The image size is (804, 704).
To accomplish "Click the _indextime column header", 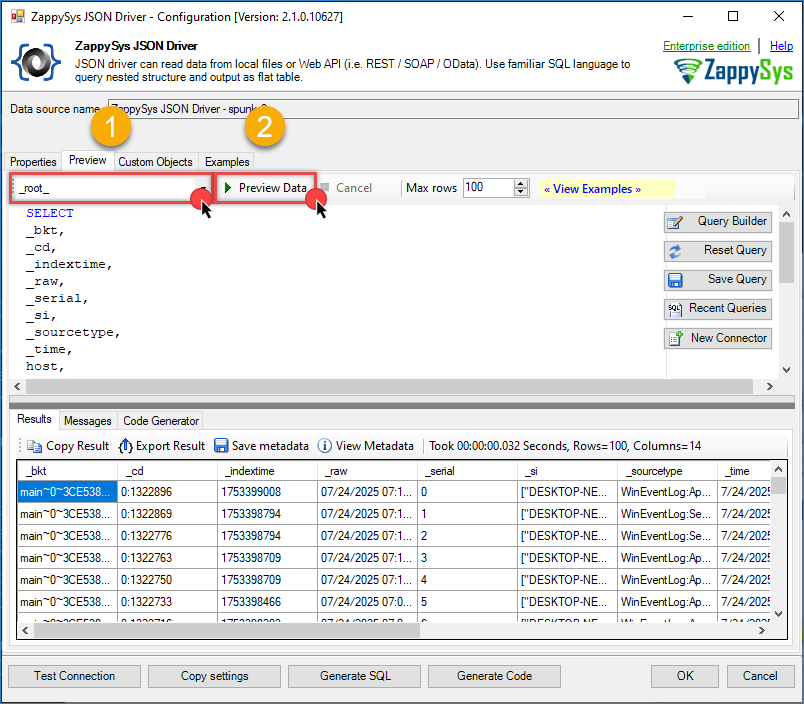I will point(268,471).
